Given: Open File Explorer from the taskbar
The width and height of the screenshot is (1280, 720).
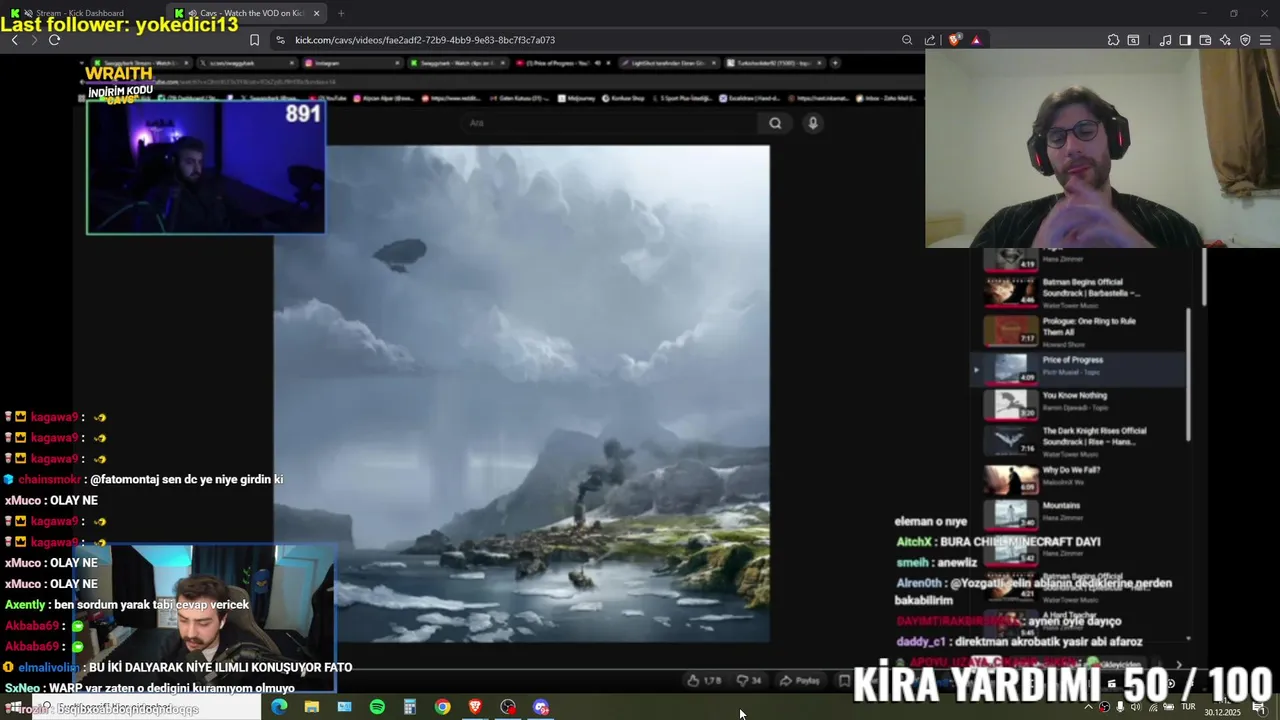Looking at the screenshot, I should [312, 707].
